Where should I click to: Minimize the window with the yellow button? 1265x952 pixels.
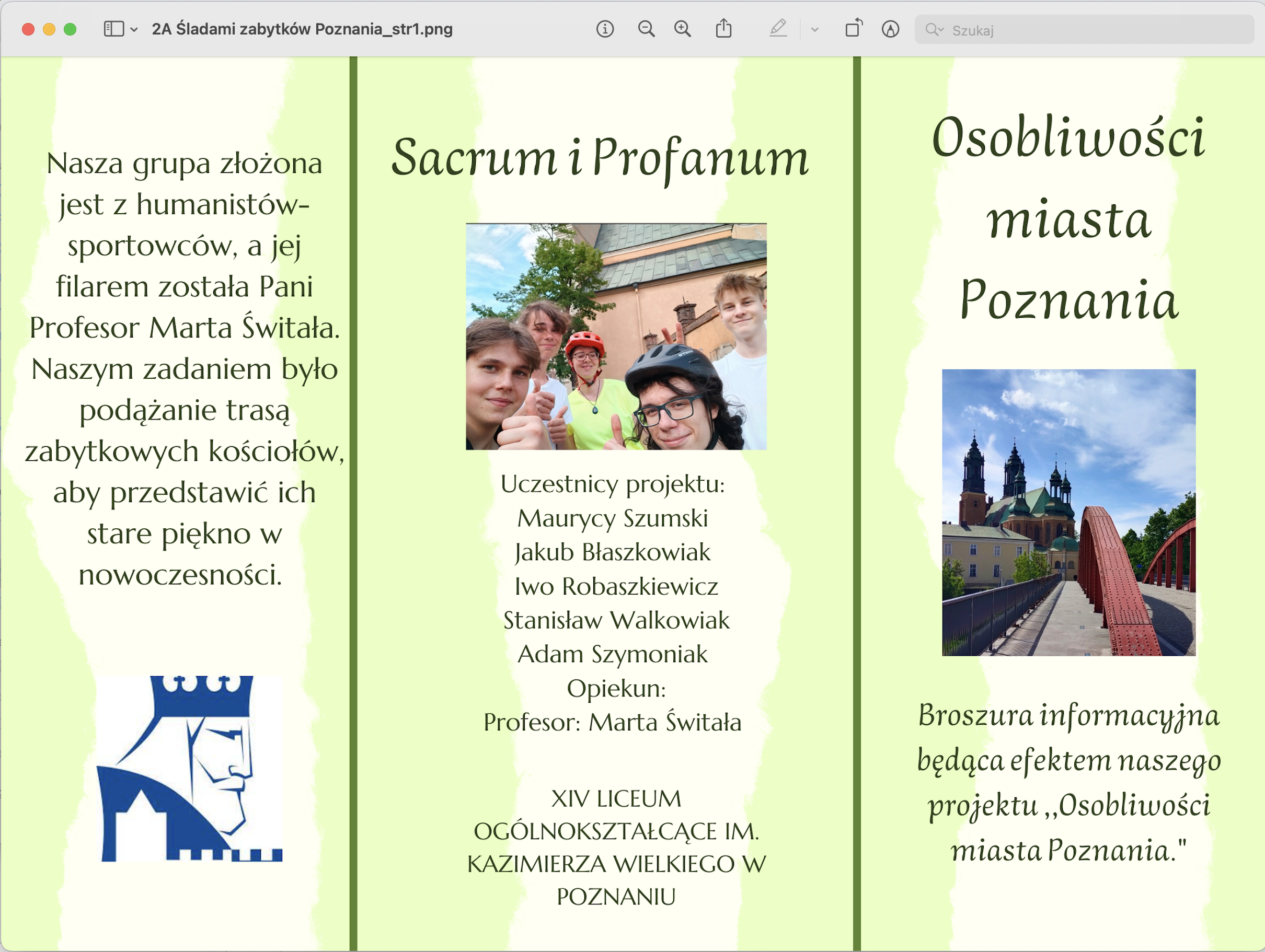49,29
